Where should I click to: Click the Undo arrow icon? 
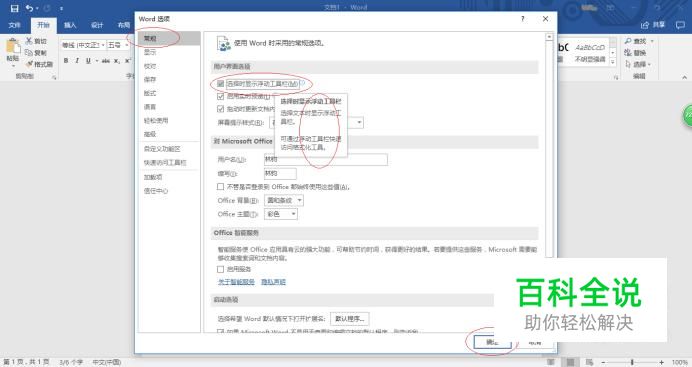coord(29,8)
